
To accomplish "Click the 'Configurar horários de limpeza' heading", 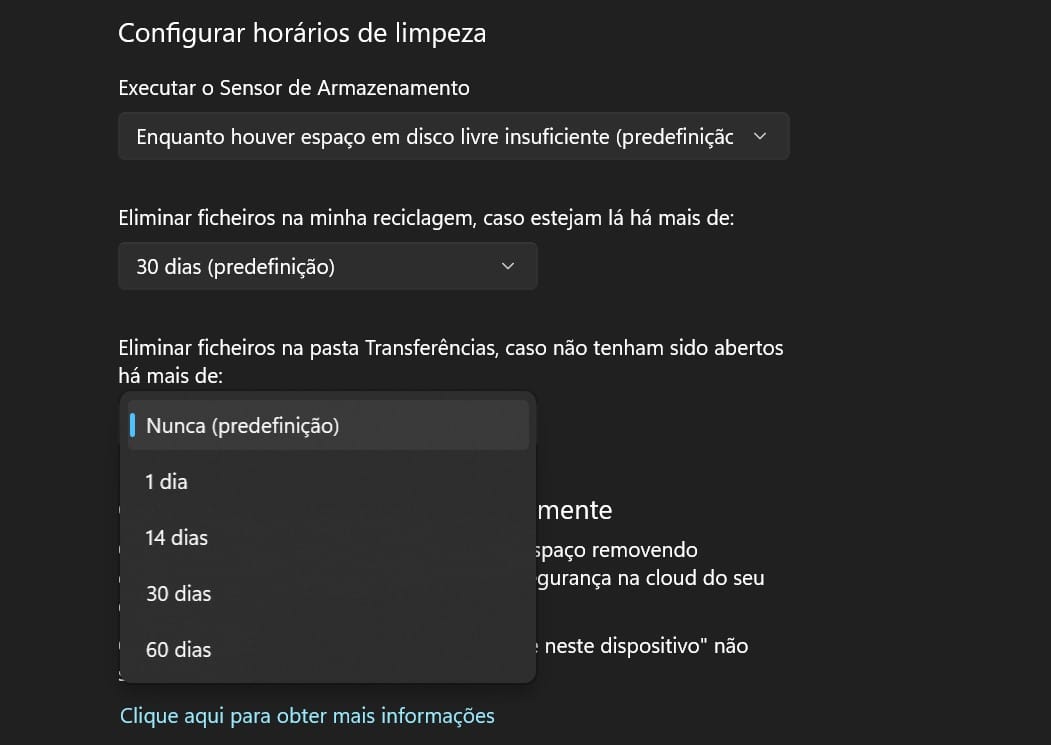I will [x=302, y=33].
